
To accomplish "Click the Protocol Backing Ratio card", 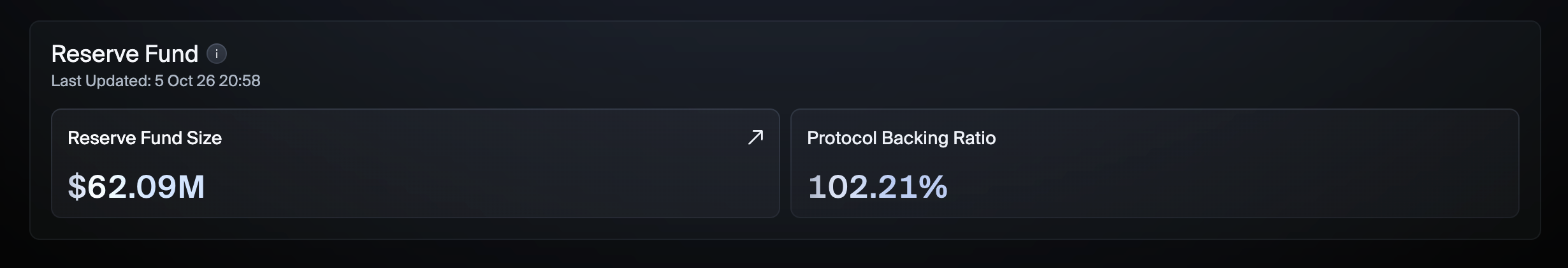I will click(x=1155, y=163).
